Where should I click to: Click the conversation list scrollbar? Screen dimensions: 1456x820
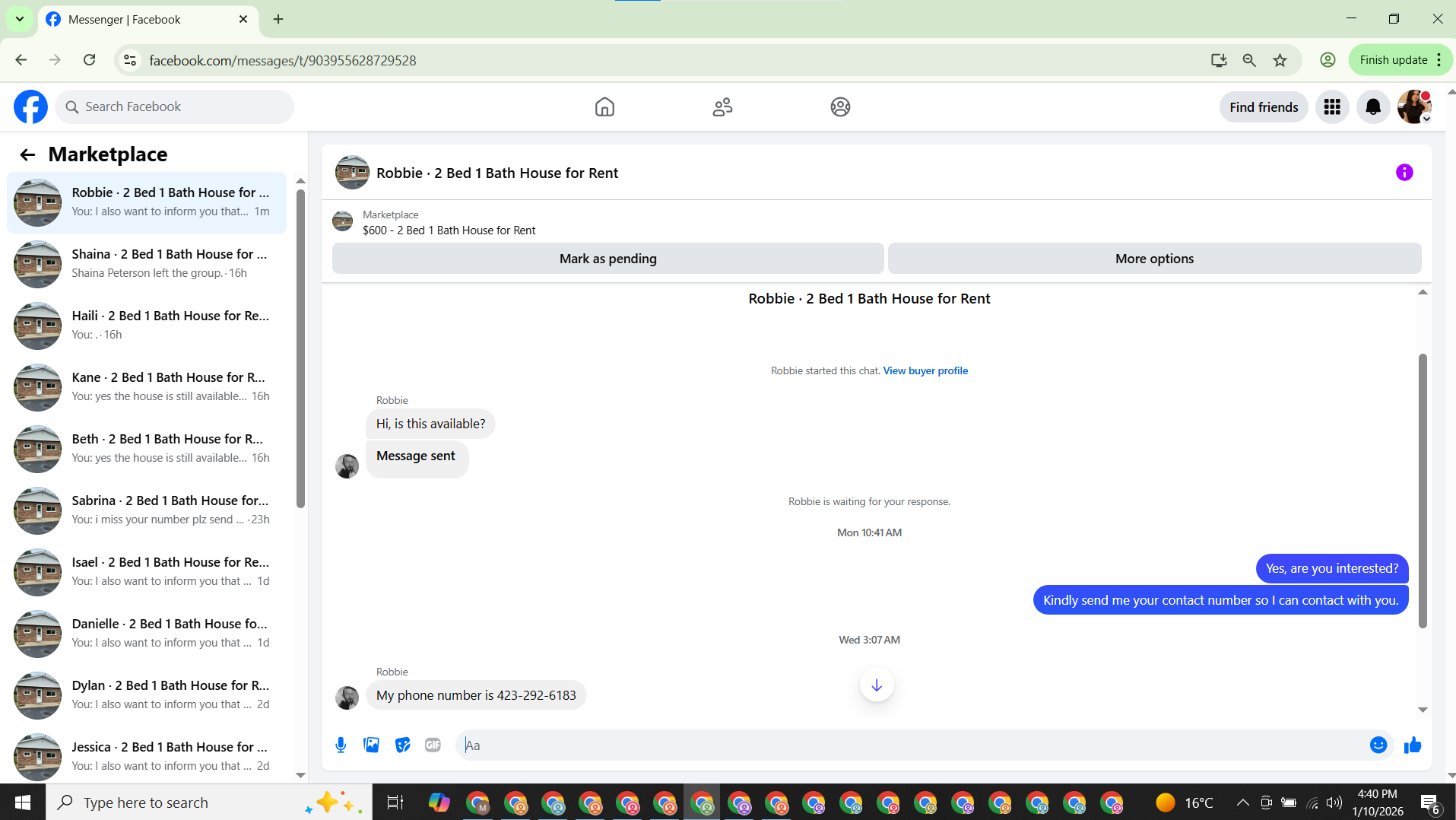tap(300, 350)
